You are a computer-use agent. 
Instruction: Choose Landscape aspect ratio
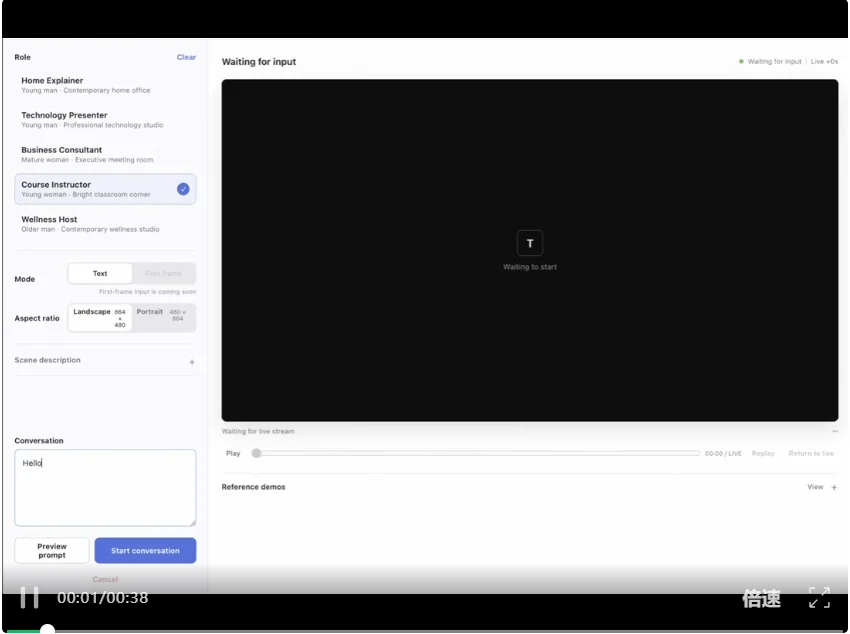point(100,318)
